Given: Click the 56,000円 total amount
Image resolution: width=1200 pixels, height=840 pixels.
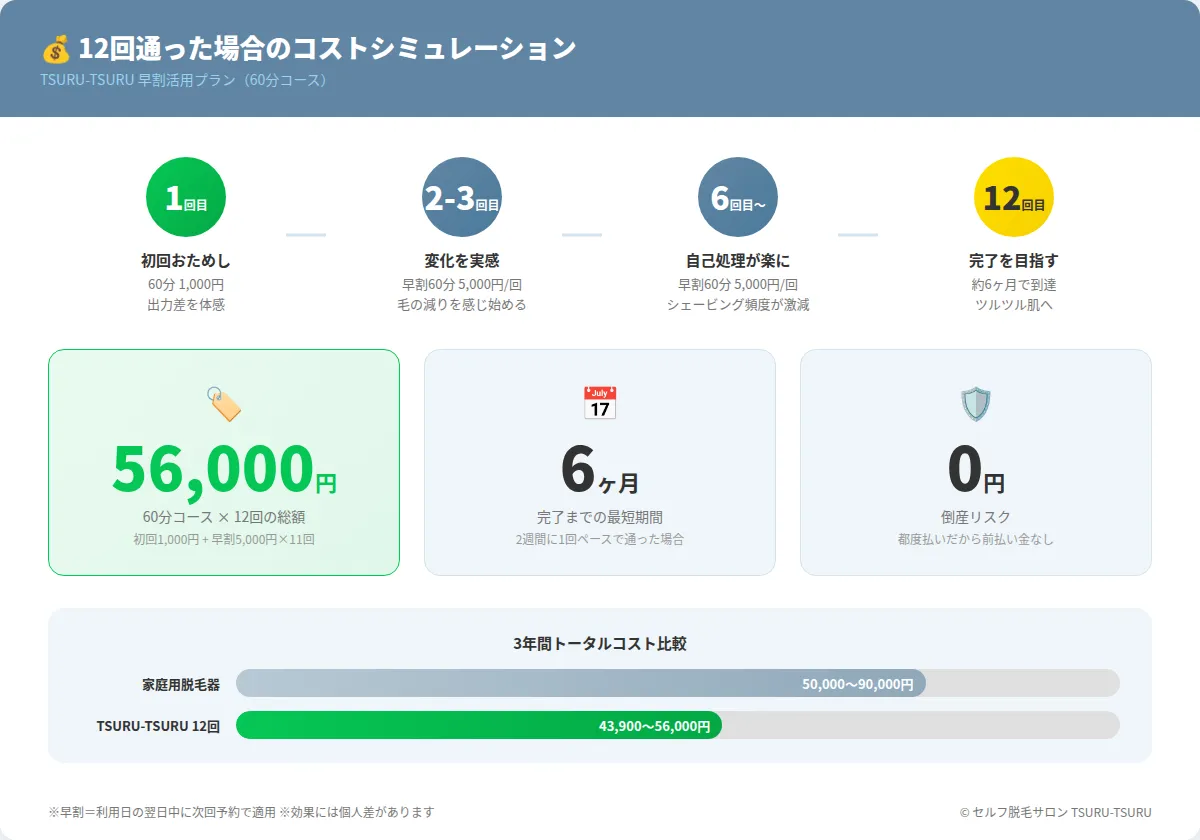Looking at the screenshot, I should (224, 469).
